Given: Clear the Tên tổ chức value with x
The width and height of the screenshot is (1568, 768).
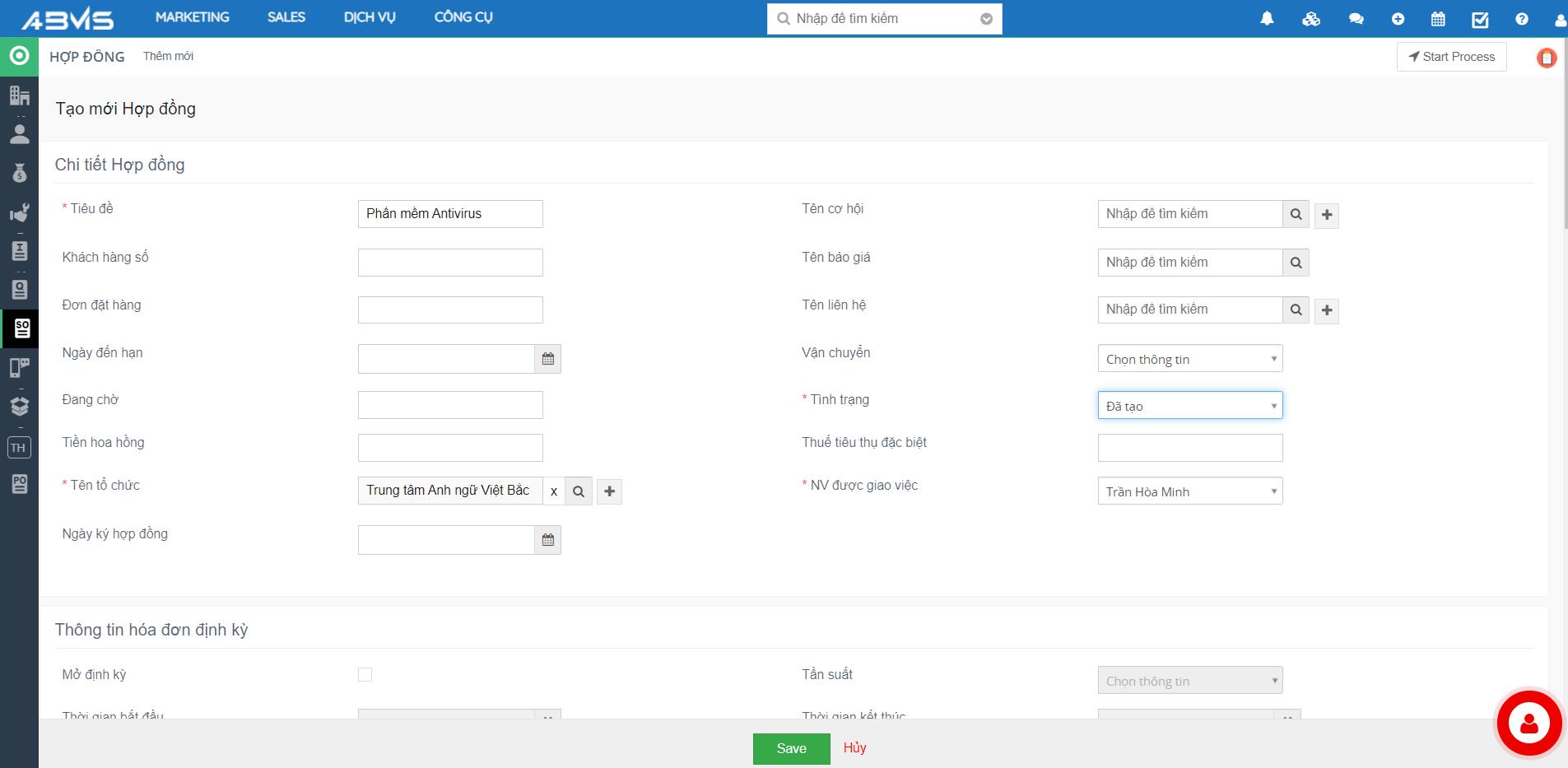Looking at the screenshot, I should click(x=554, y=491).
